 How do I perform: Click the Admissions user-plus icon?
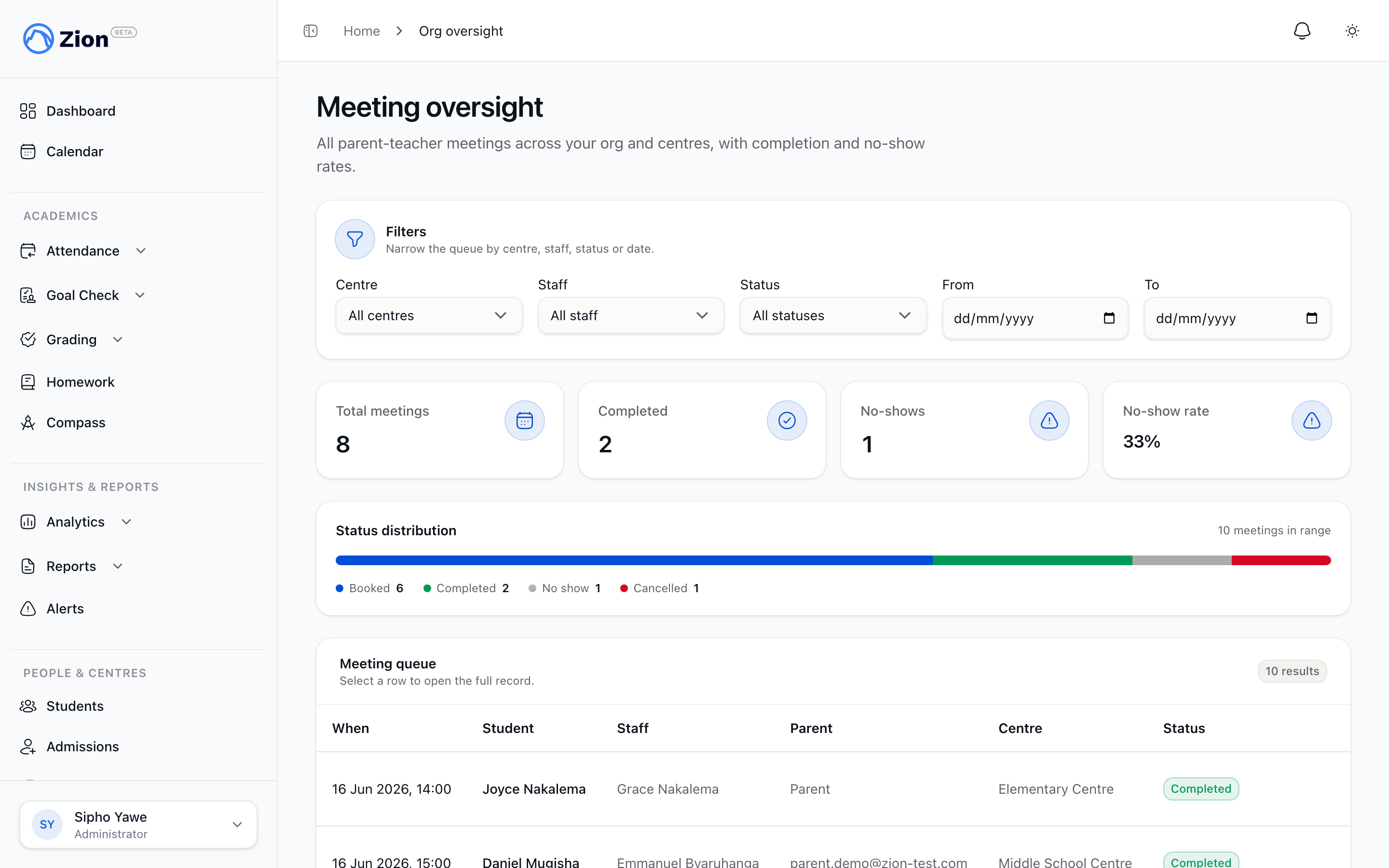pos(28,746)
